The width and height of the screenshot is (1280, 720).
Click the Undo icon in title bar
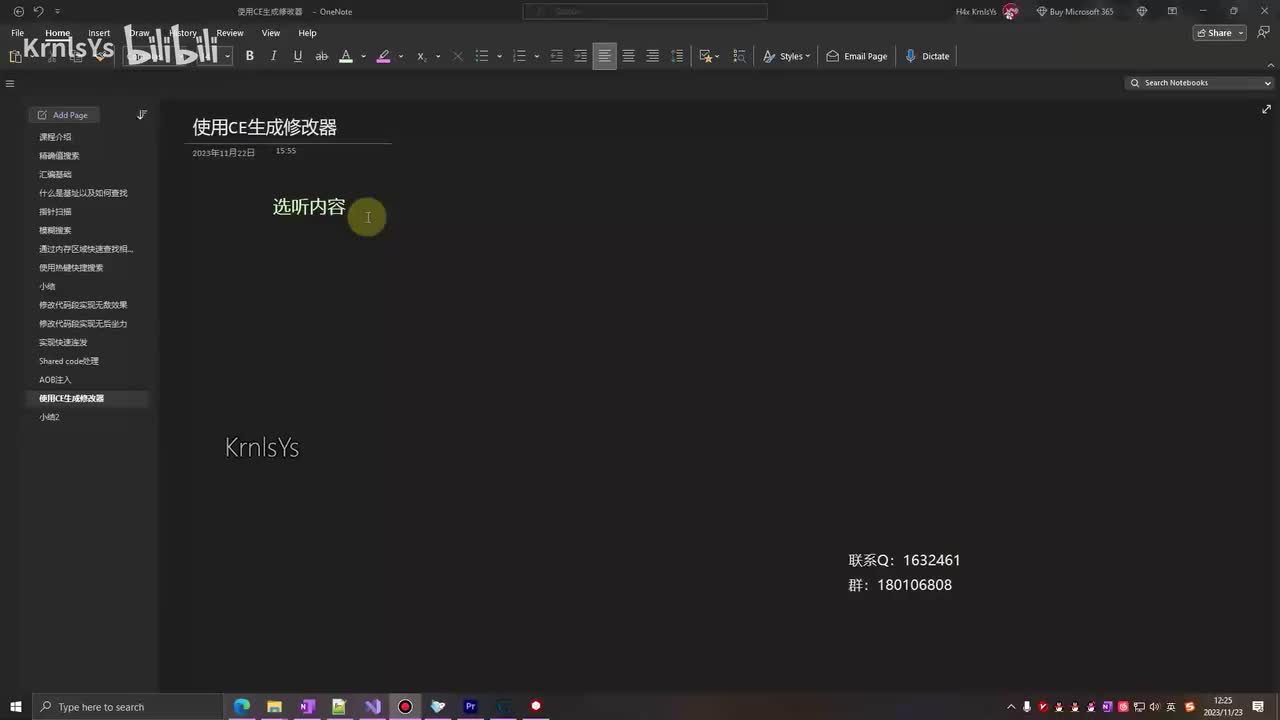[38, 11]
